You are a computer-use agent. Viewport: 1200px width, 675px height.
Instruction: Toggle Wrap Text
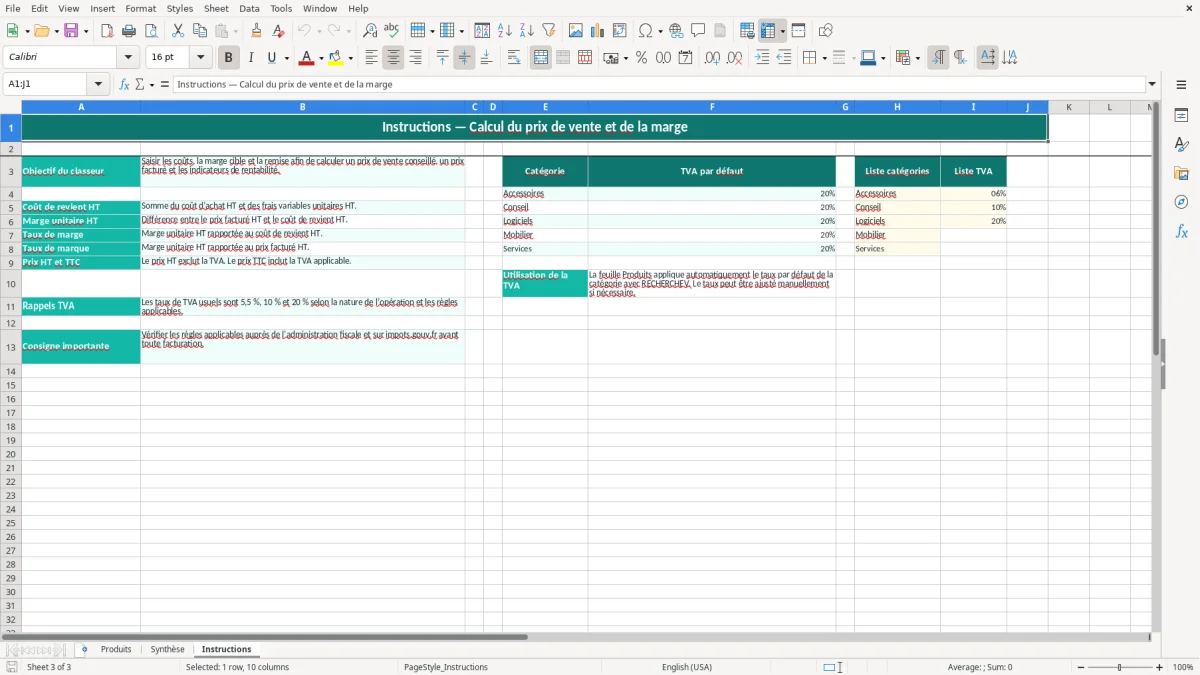(514, 58)
